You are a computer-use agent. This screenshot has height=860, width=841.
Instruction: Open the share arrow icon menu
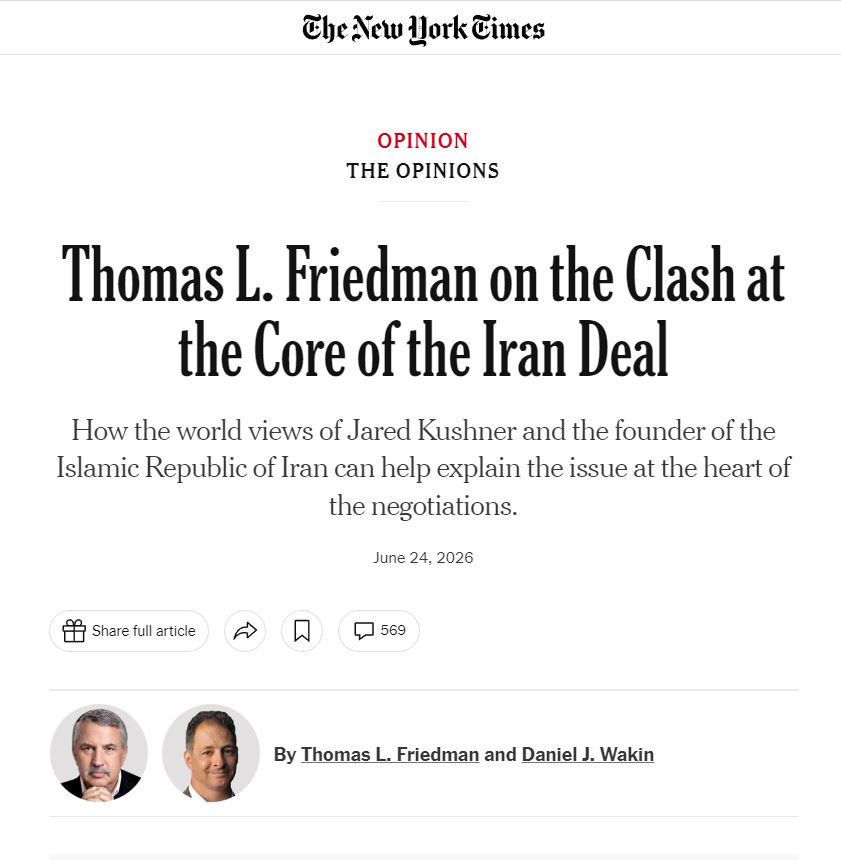[245, 631]
